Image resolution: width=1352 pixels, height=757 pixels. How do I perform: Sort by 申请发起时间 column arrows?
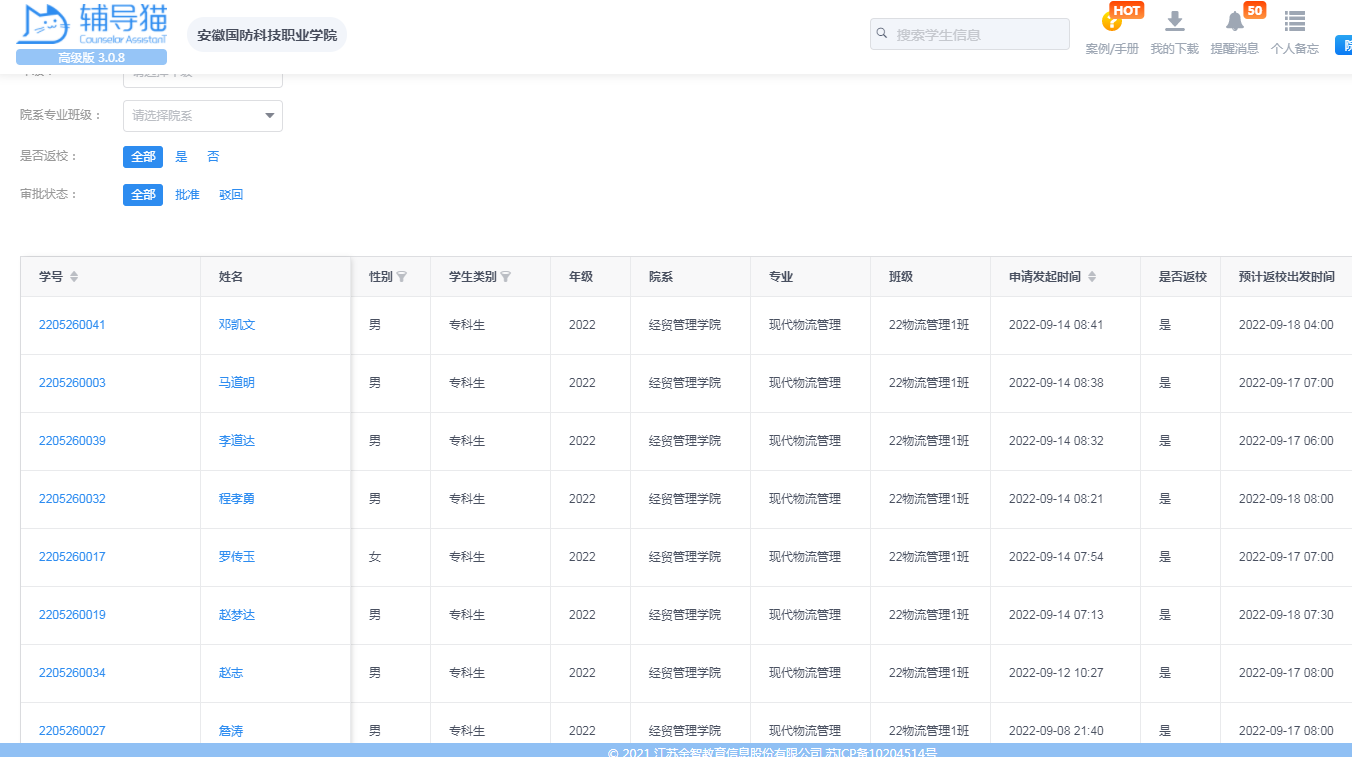coord(1092,277)
